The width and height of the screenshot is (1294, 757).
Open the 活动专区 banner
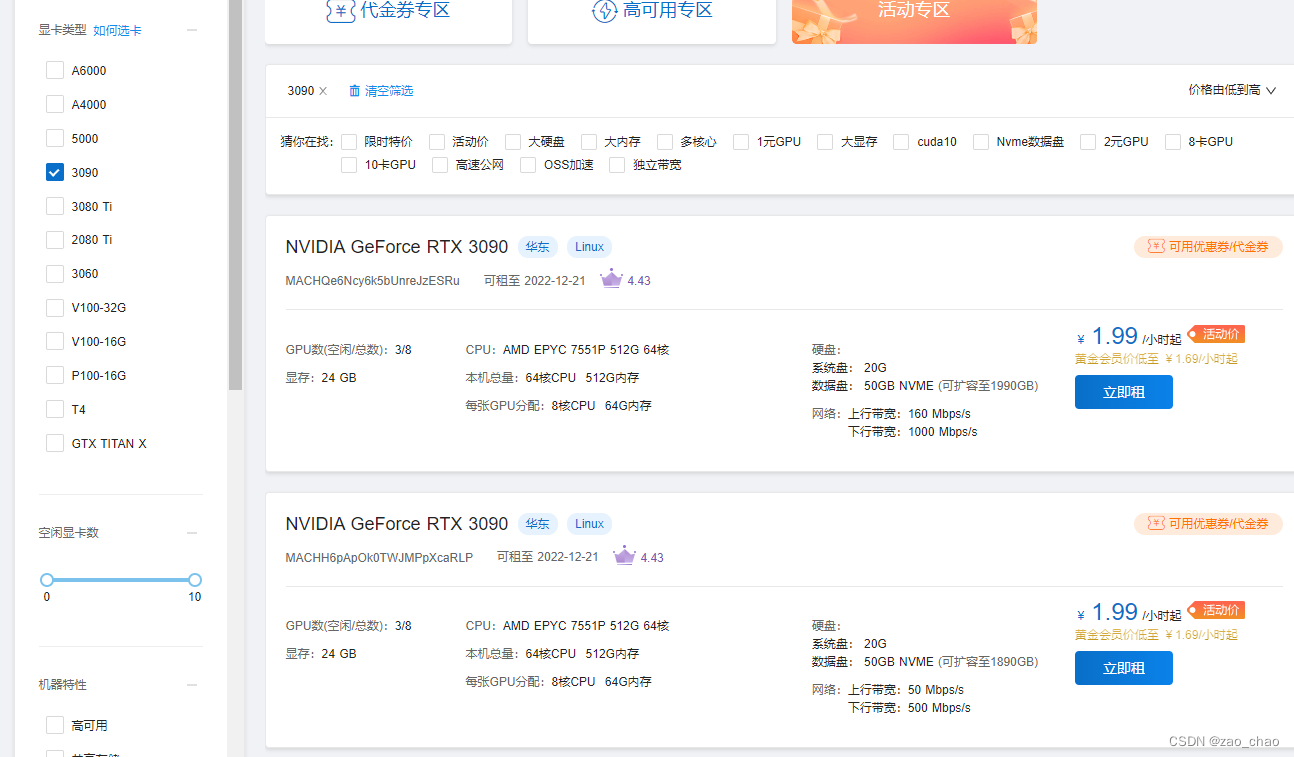pos(914,20)
